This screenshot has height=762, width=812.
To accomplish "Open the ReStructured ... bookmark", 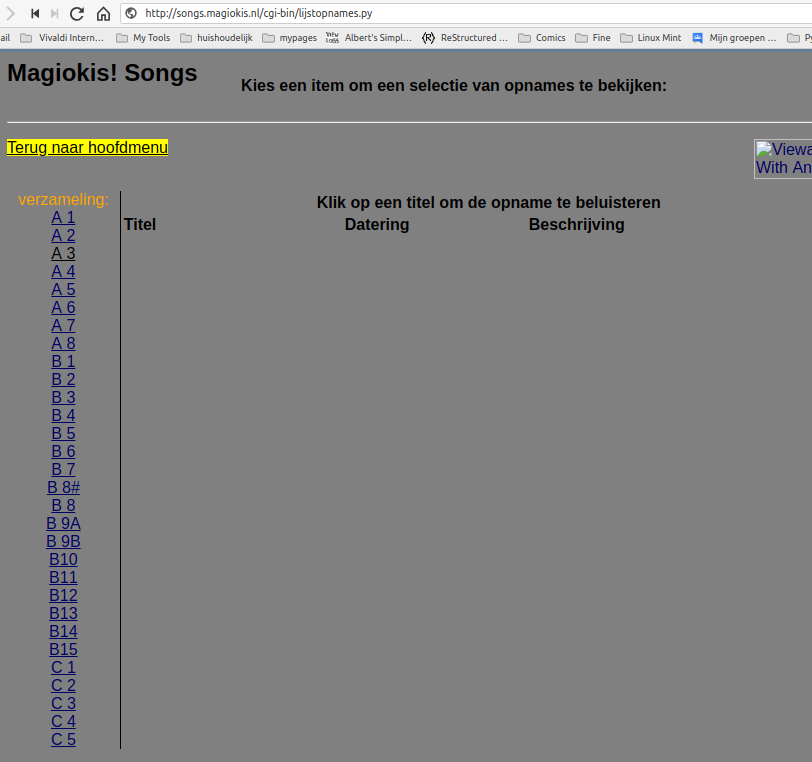I will (465, 38).
